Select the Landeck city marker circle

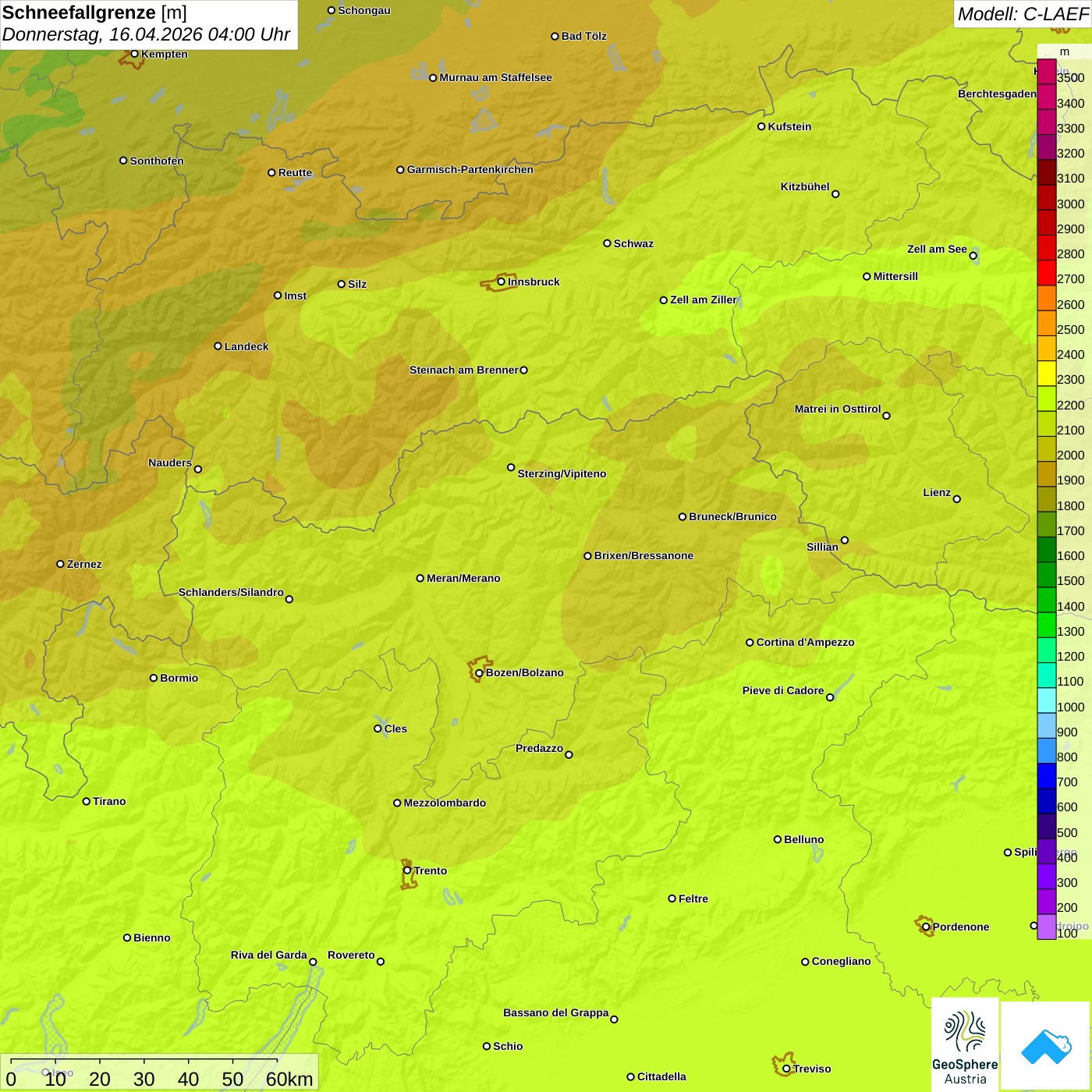(218, 346)
